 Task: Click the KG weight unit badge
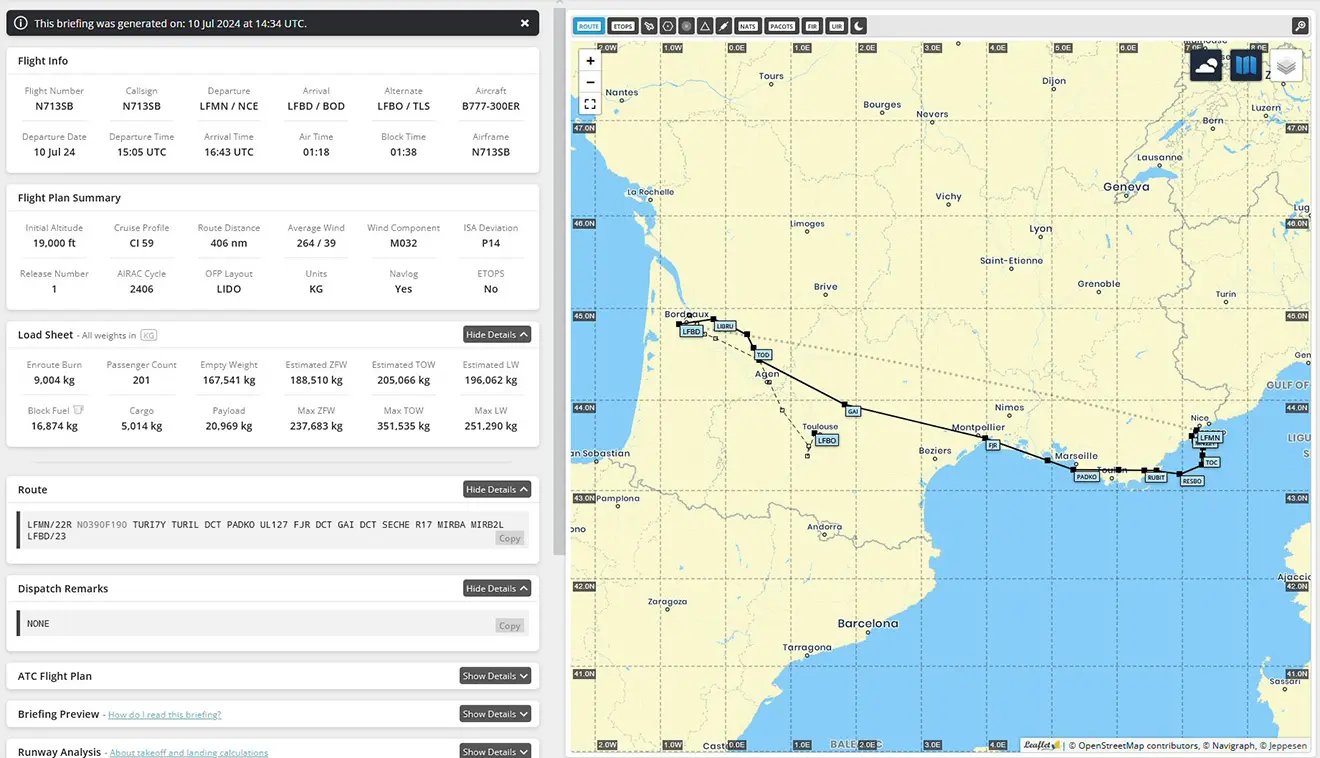149,335
